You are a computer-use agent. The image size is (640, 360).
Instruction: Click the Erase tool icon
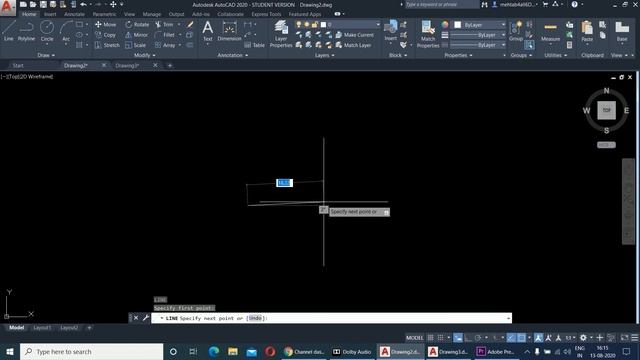(190, 24)
